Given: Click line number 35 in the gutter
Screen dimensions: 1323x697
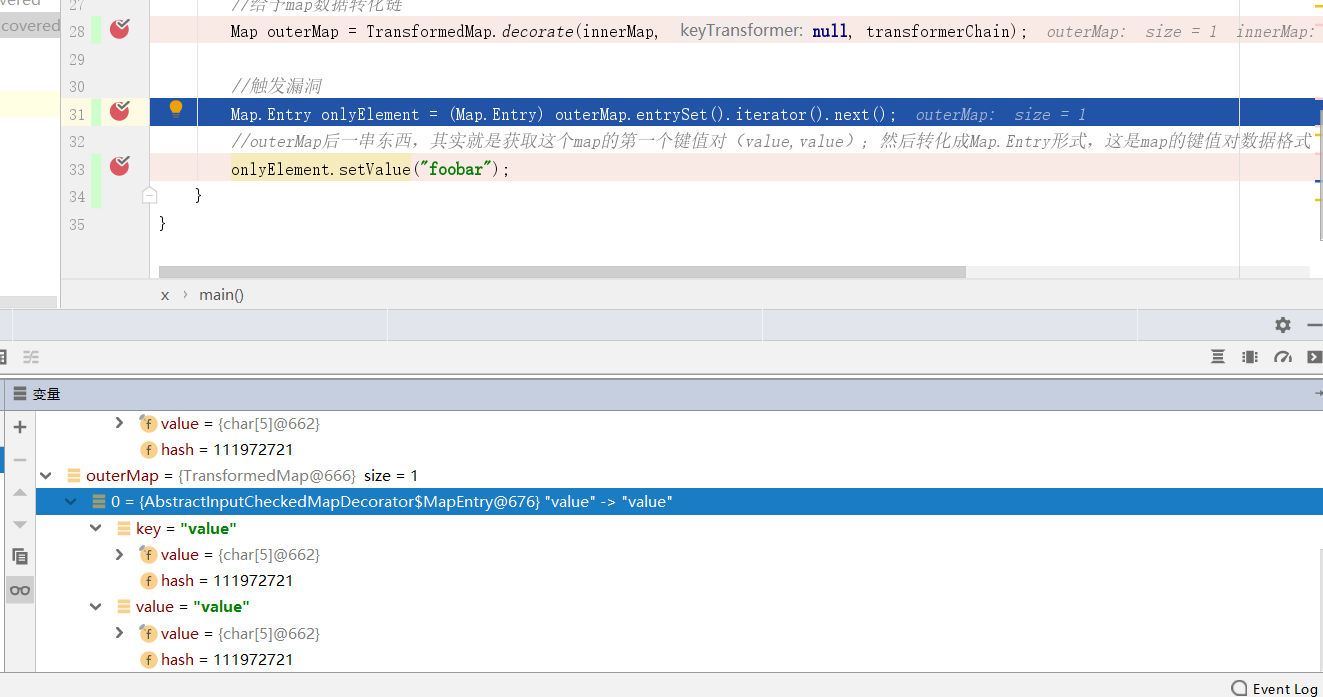Looking at the screenshot, I should [x=77, y=224].
